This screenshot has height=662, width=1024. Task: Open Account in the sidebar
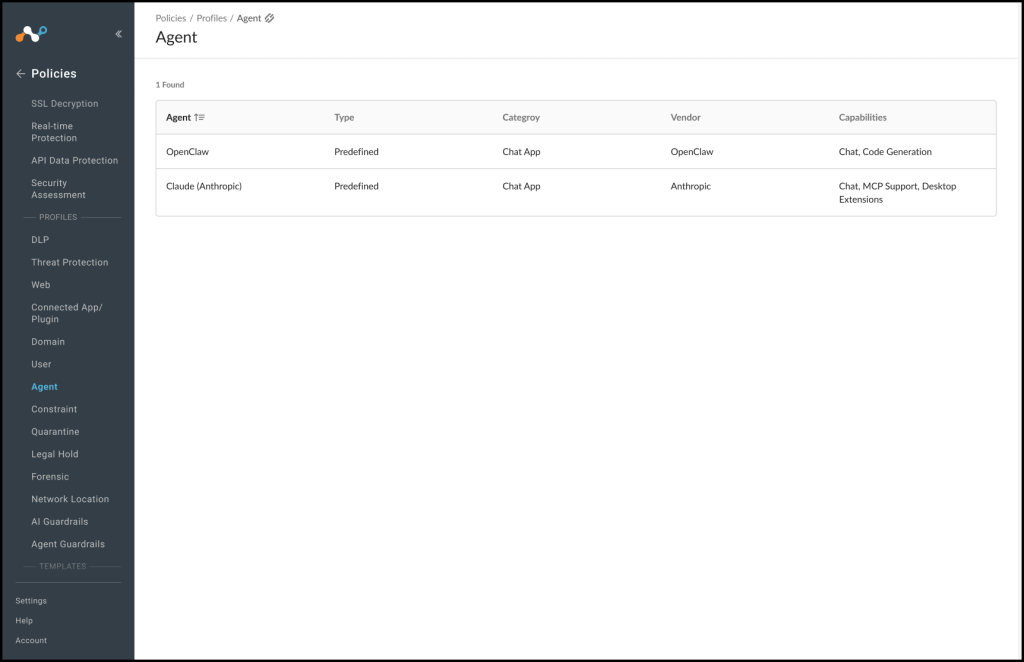click(x=31, y=640)
